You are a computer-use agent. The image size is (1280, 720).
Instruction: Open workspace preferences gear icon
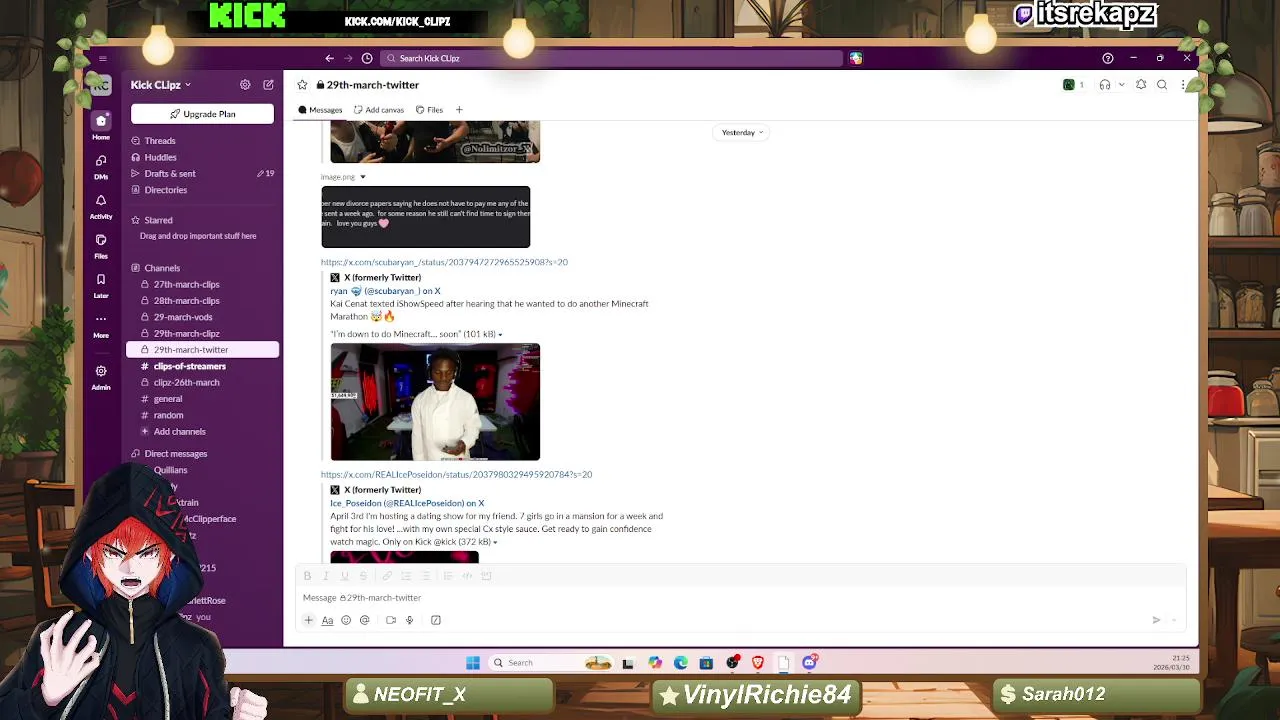[245, 85]
